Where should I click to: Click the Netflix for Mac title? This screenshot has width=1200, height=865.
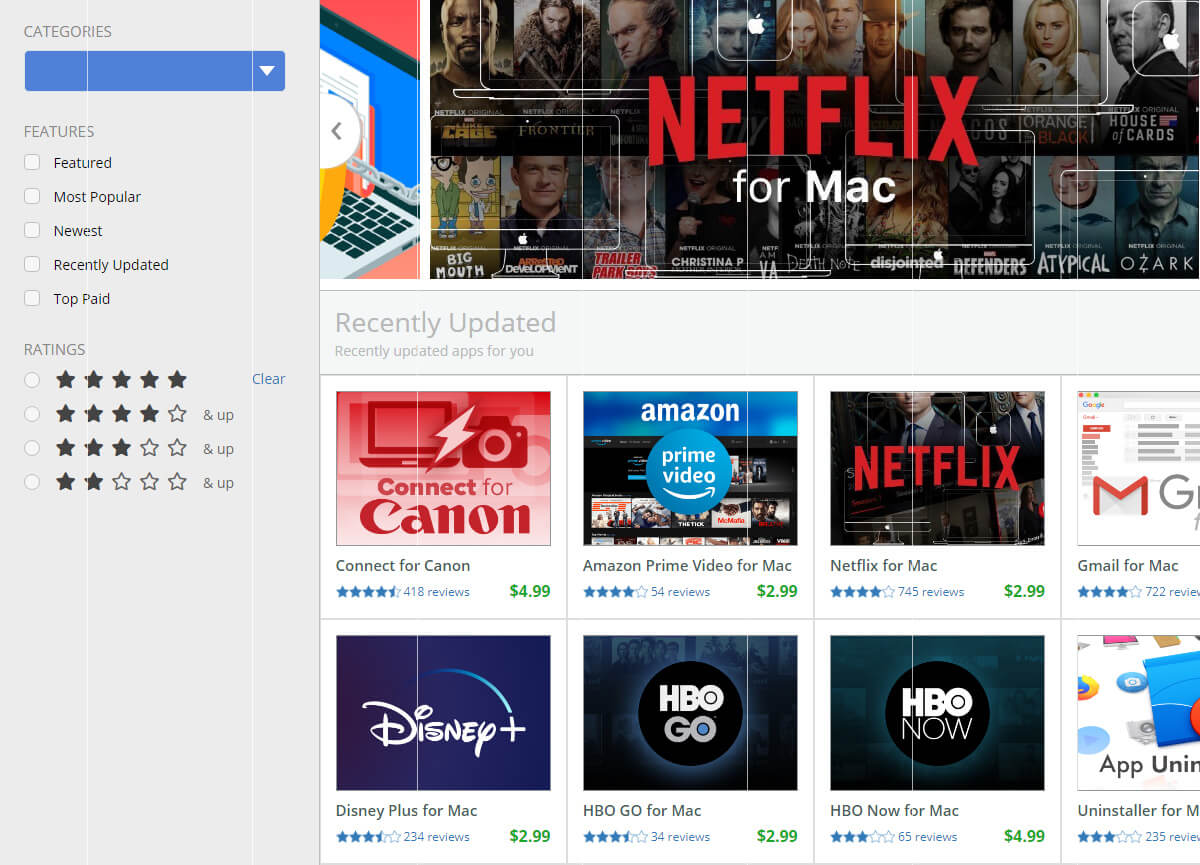click(x=884, y=566)
